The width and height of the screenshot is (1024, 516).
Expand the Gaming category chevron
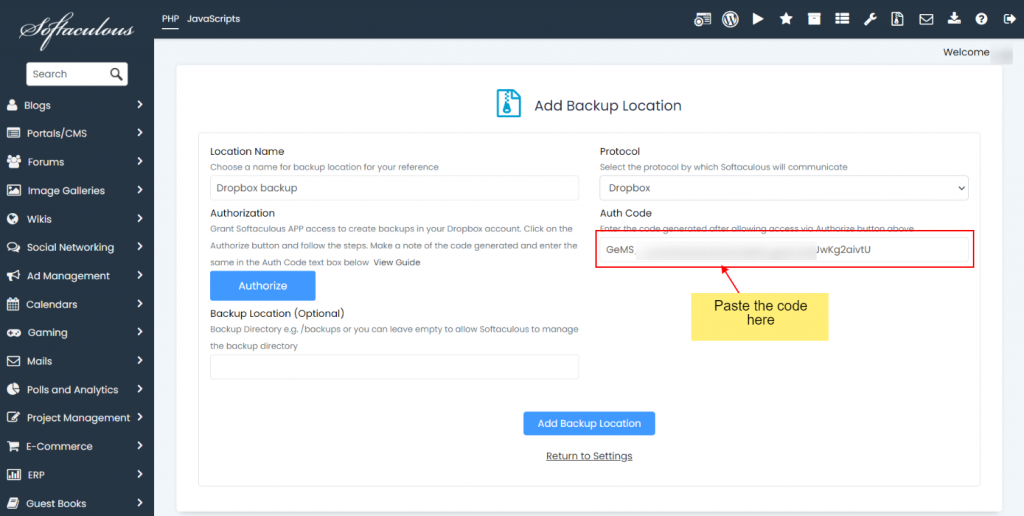140,332
